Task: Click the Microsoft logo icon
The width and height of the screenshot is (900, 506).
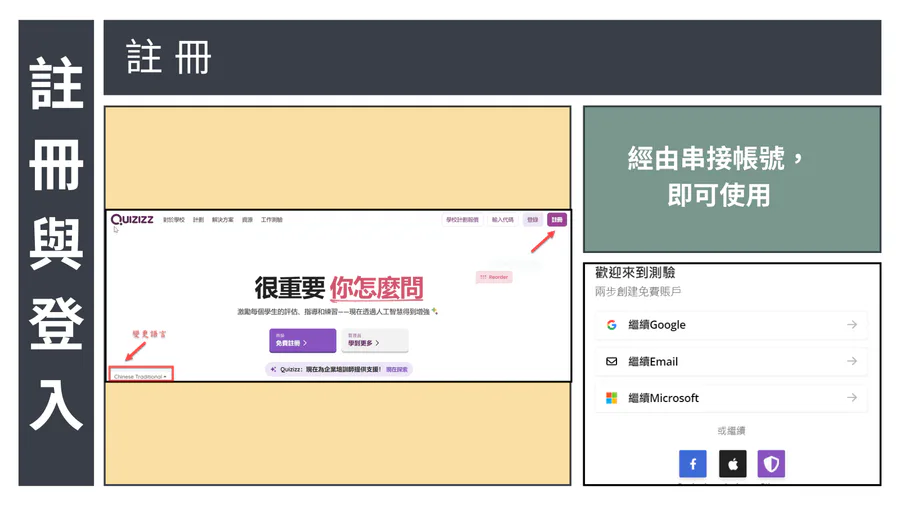Action: tap(611, 398)
